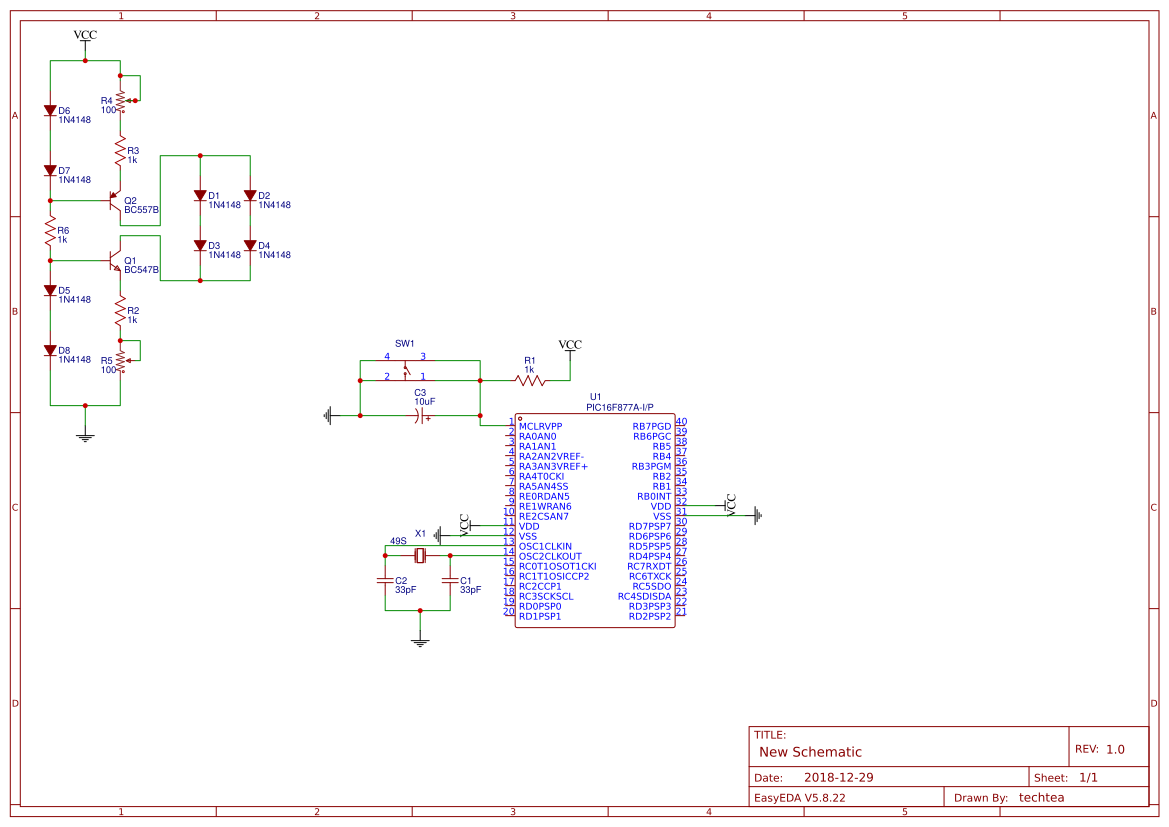
Task: Click the EasyEDA V5.8.22 text
Action: (x=800, y=797)
